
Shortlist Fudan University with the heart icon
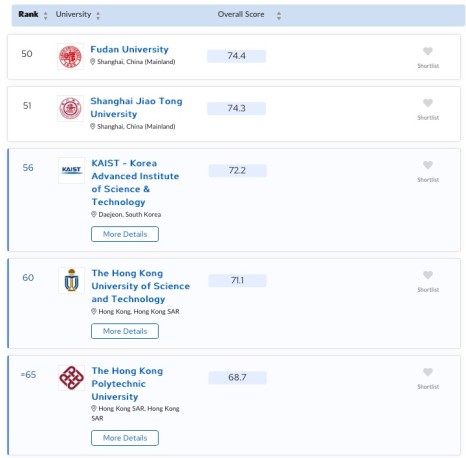point(428,51)
